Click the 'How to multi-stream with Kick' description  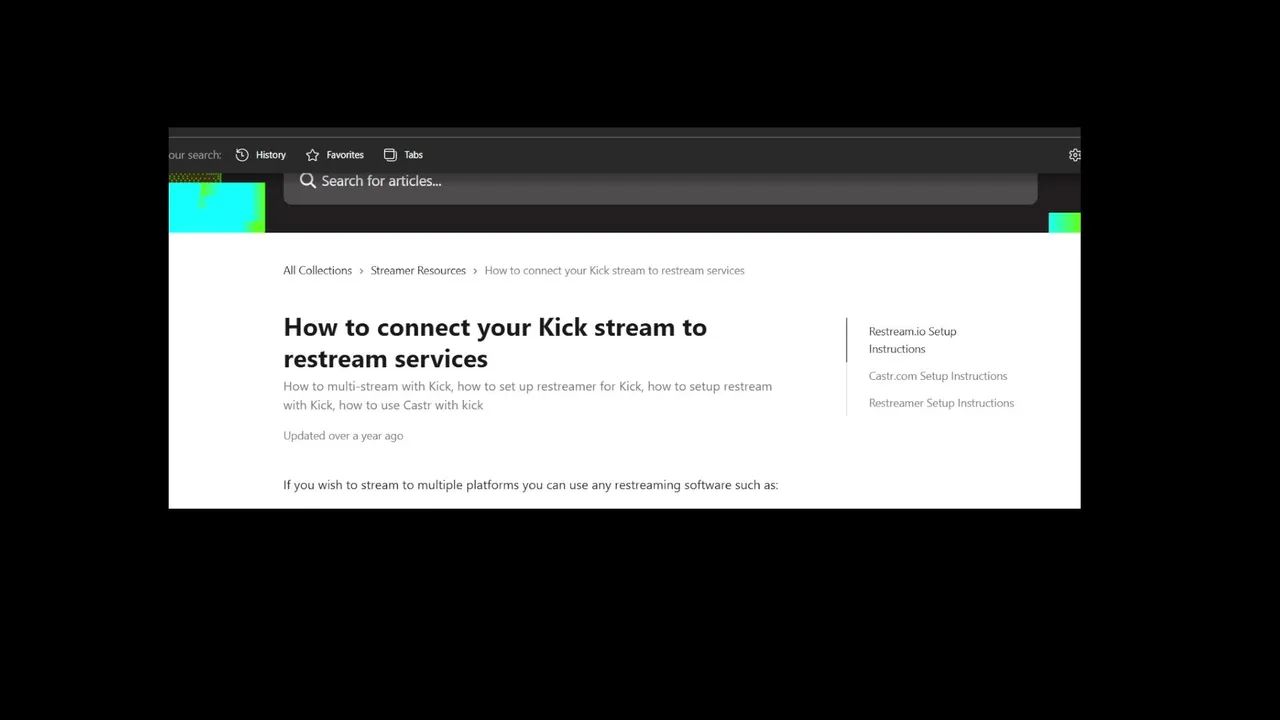tap(527, 396)
